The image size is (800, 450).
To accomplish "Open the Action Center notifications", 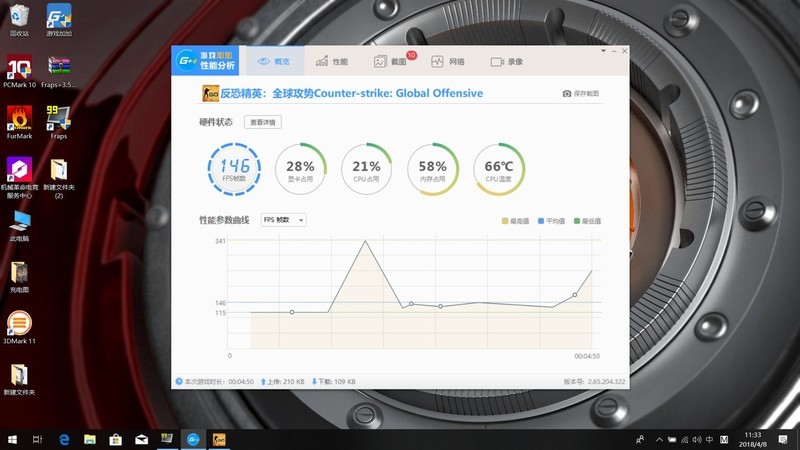I will pyautogui.click(x=783, y=439).
